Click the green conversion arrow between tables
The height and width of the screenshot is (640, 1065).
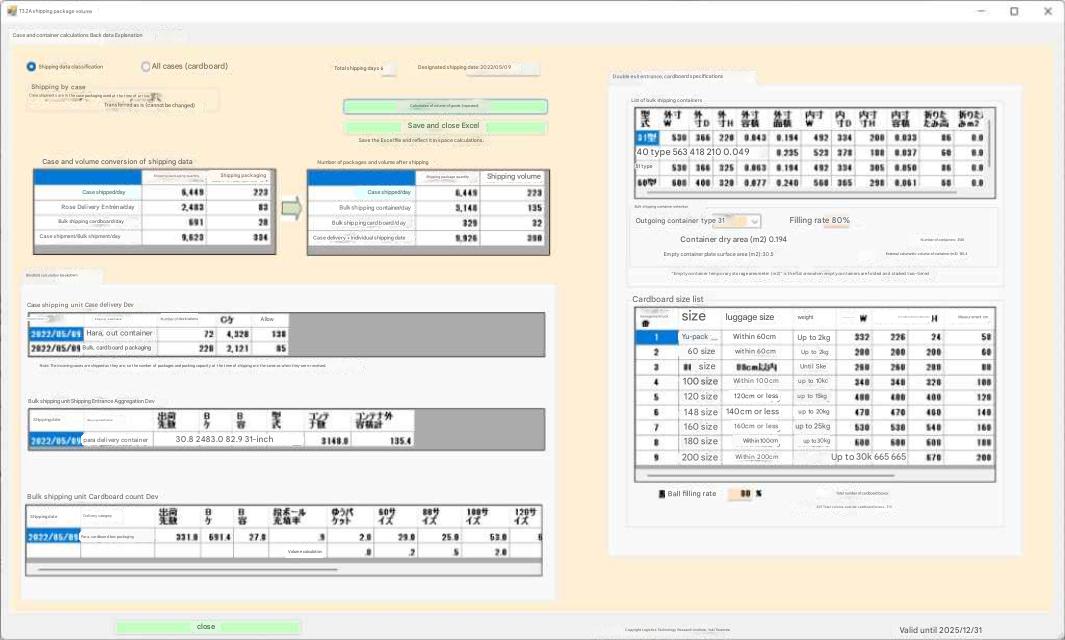coord(291,208)
